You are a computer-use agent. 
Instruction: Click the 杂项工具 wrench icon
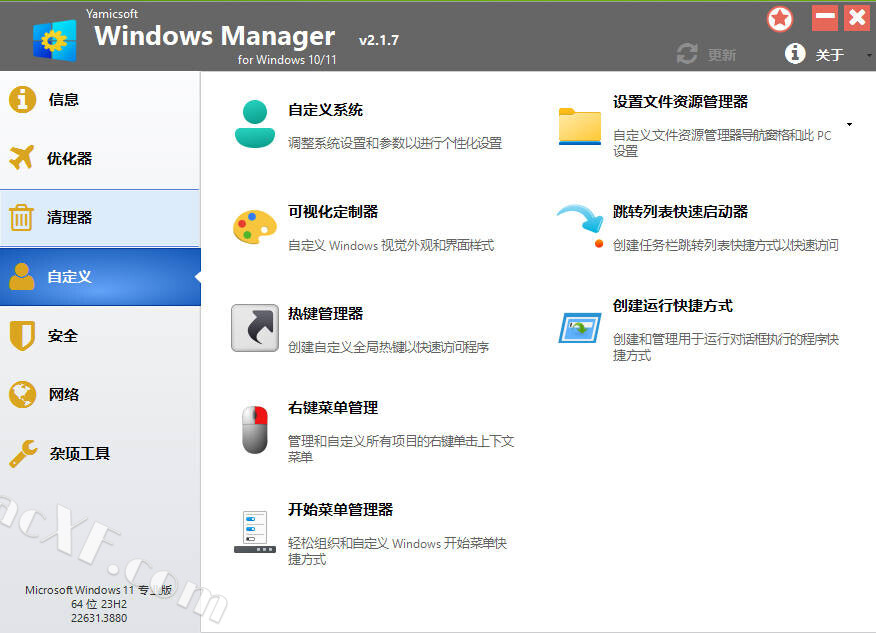click(x=23, y=453)
